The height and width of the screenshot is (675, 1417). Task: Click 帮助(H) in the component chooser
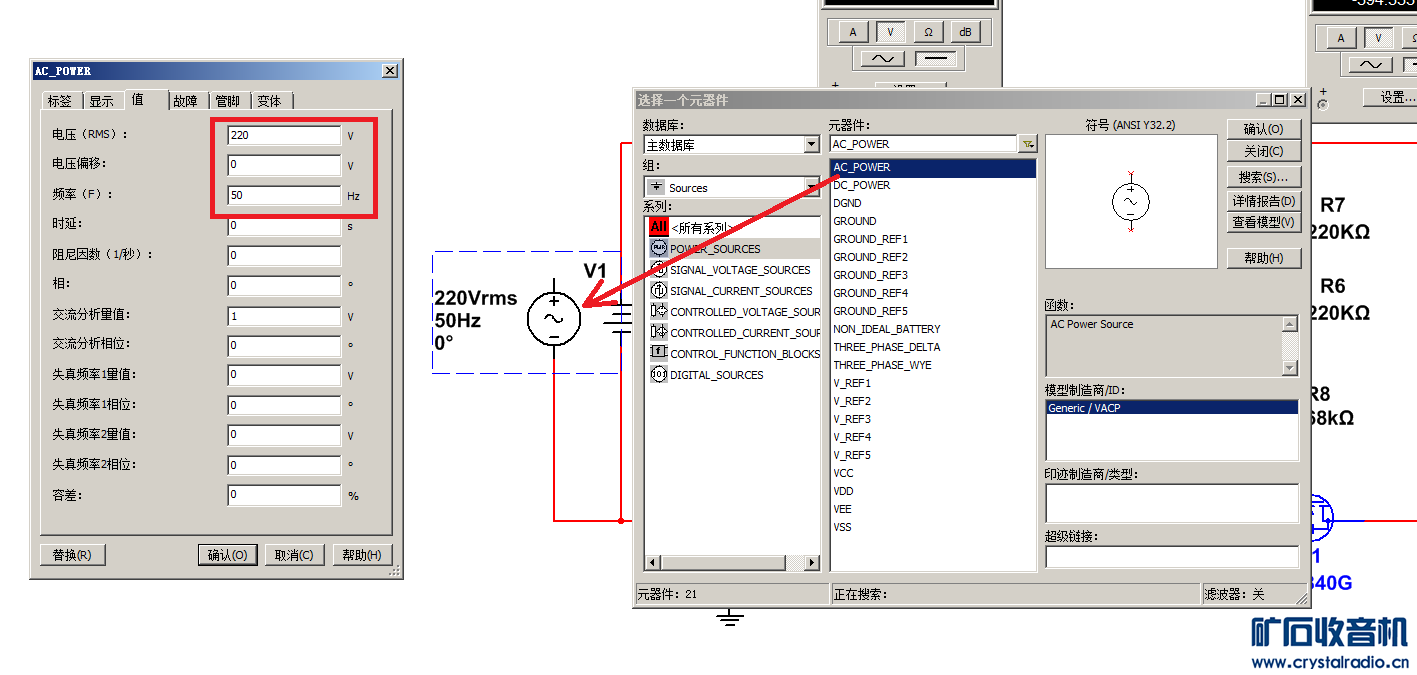(x=1264, y=258)
